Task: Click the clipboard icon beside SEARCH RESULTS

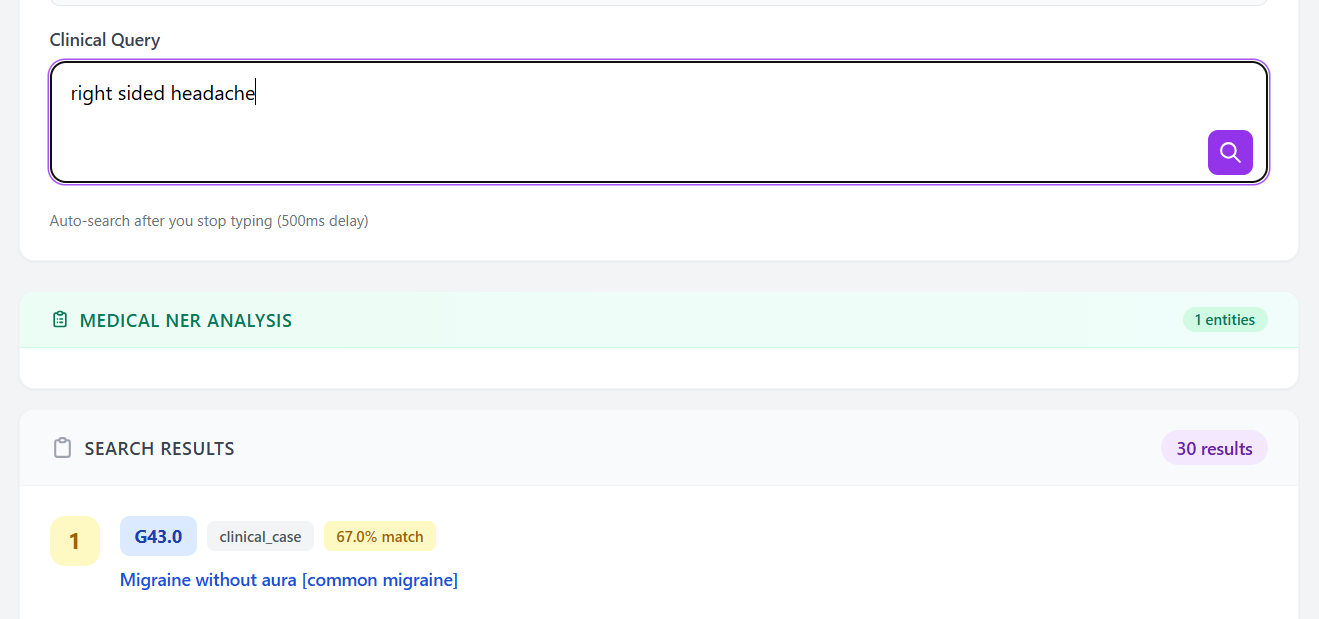Action: click(63, 448)
